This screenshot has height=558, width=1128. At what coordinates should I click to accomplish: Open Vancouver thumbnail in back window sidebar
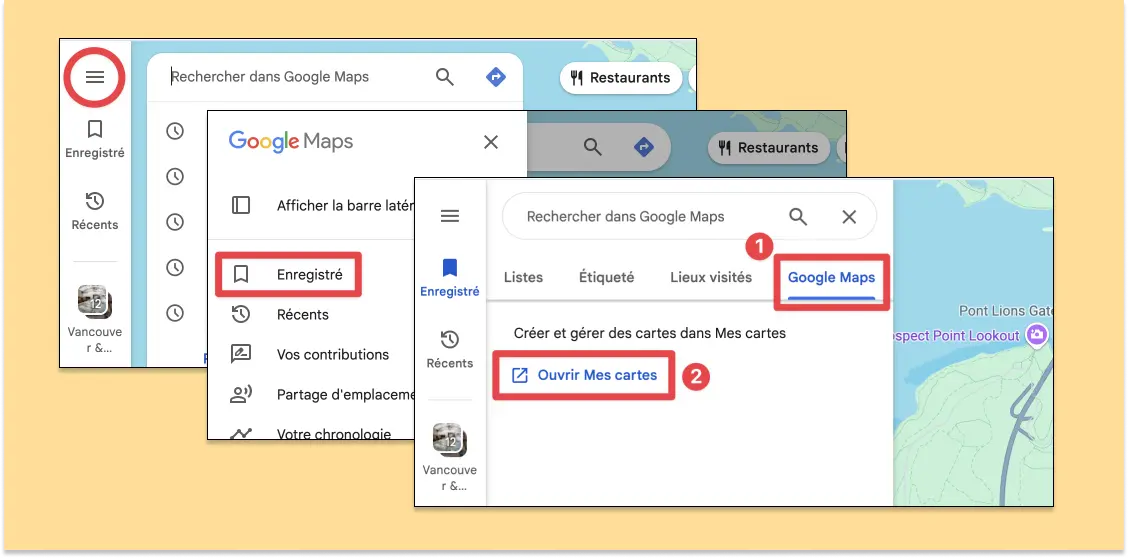[x=95, y=319]
